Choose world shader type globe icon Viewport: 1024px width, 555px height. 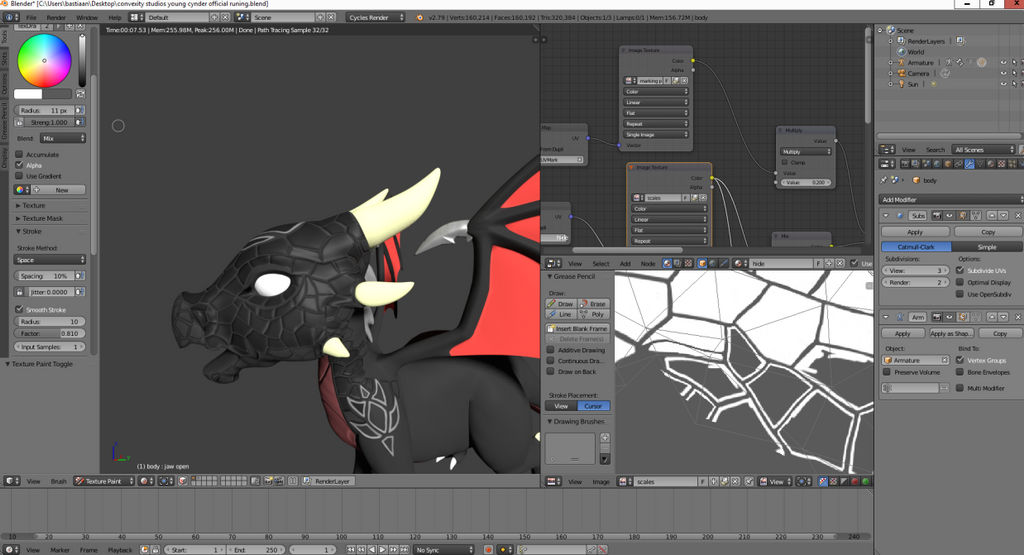[712, 263]
